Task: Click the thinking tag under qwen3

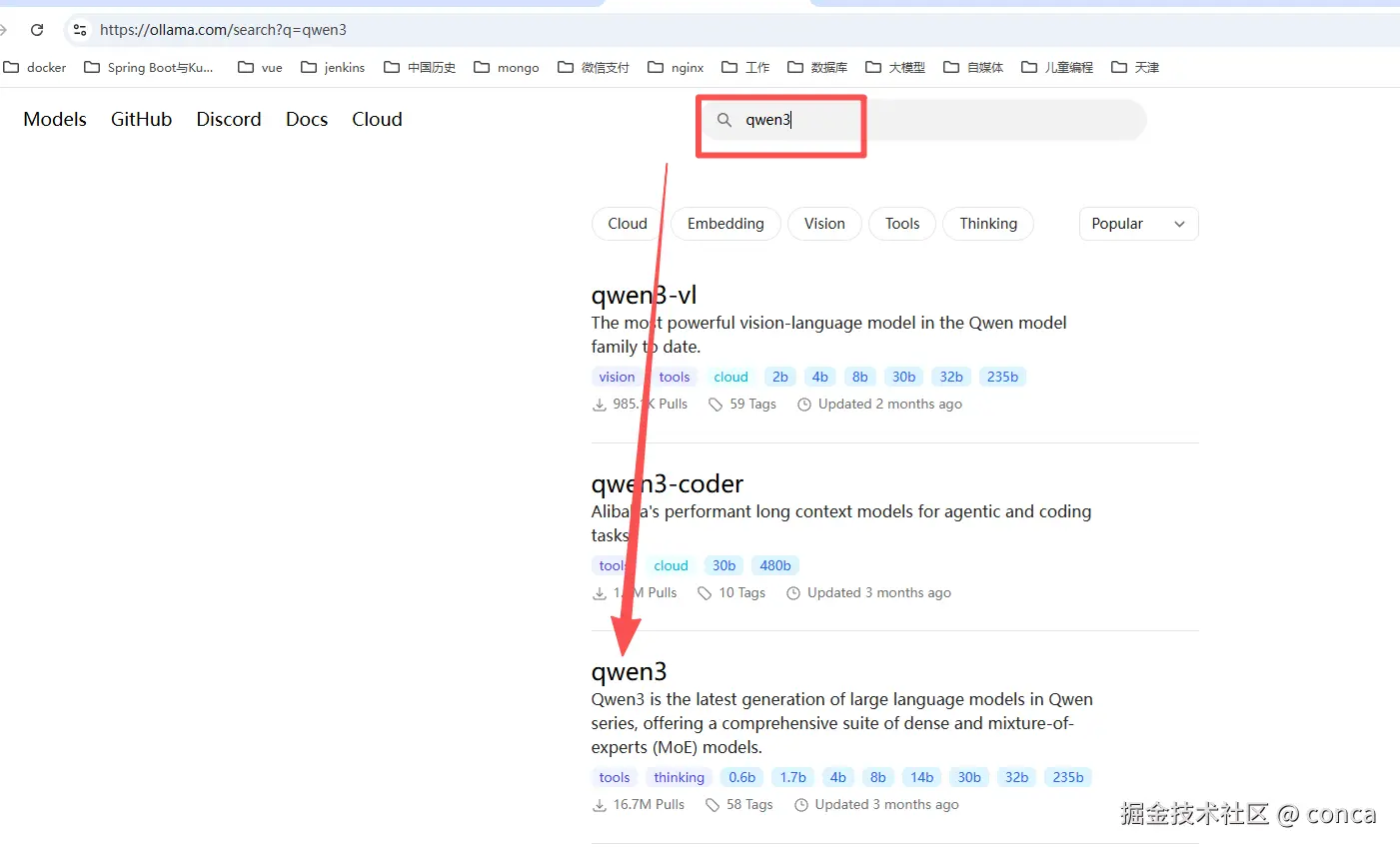Action: [x=679, y=777]
